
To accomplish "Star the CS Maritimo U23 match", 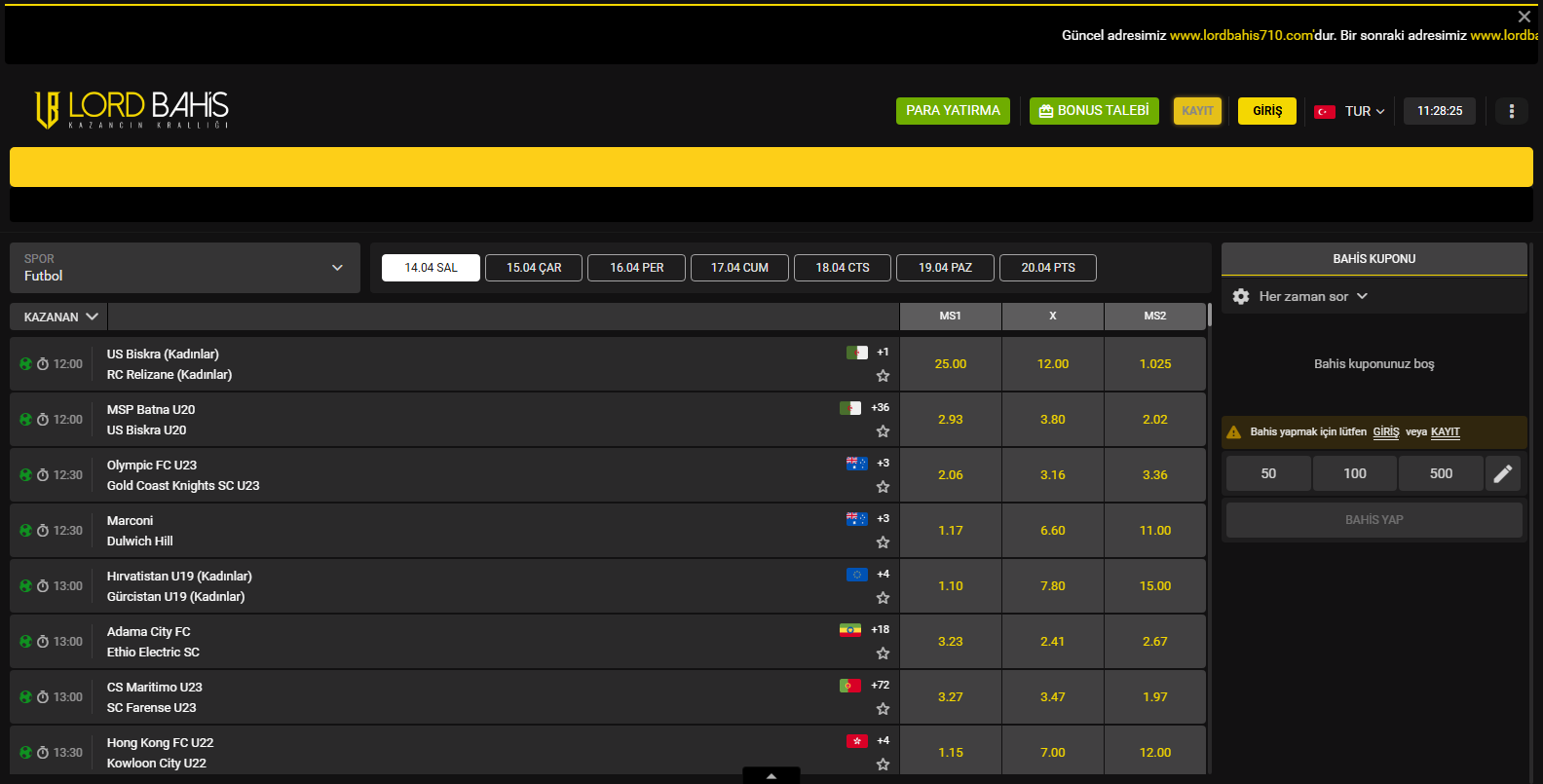I will pos(883,709).
